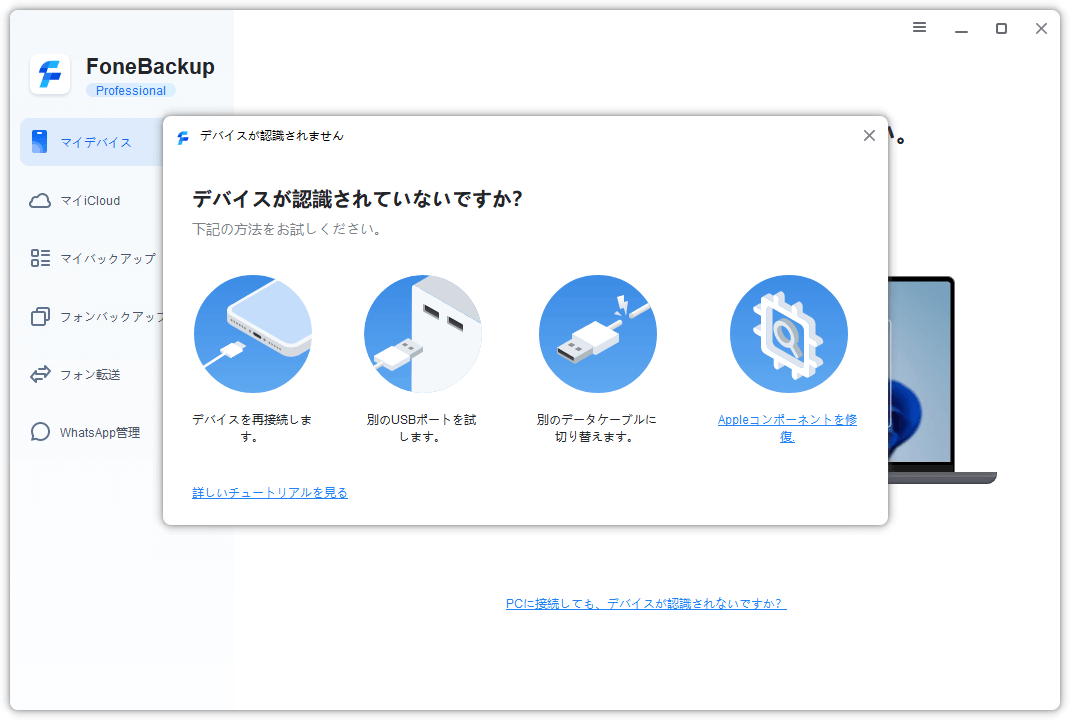Click the FoneBackup logo icon
This screenshot has height=720, width=1070.
50,74
